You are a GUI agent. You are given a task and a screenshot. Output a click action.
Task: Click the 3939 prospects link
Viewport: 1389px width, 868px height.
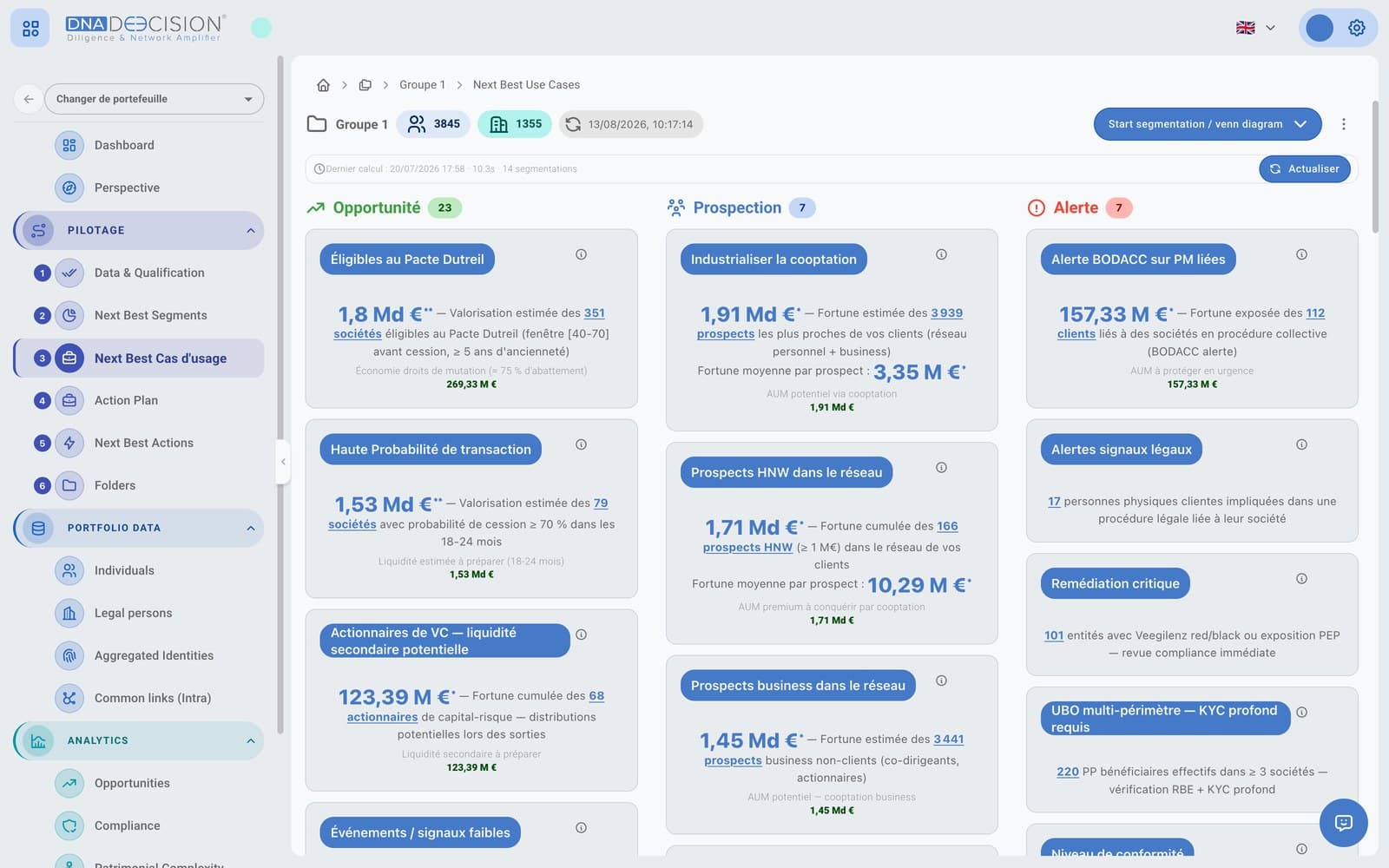(x=947, y=312)
